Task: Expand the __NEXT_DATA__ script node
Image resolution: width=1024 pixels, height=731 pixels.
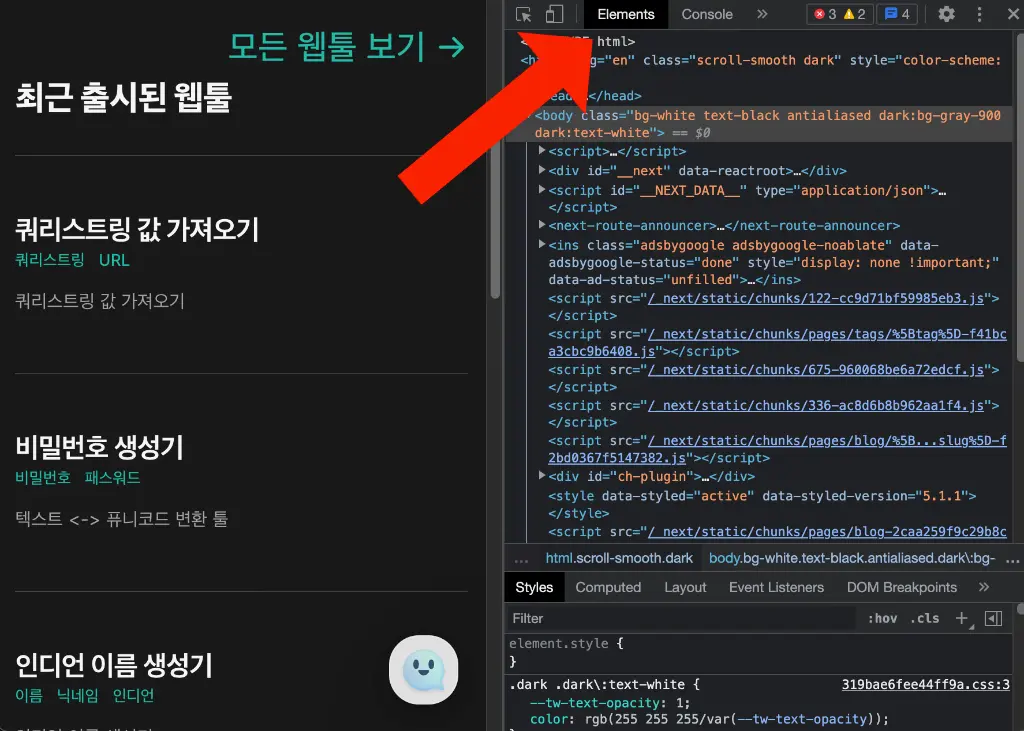Action: pyautogui.click(x=541, y=190)
